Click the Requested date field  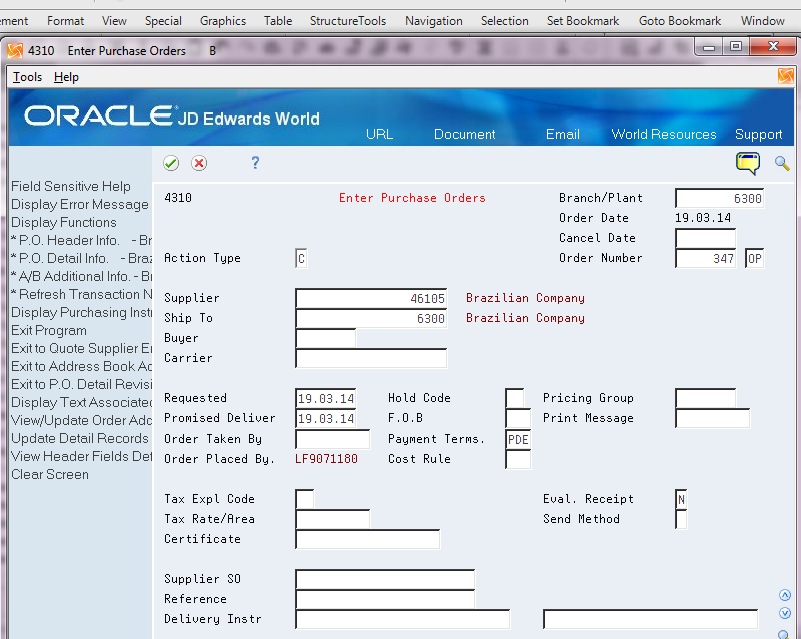325,398
